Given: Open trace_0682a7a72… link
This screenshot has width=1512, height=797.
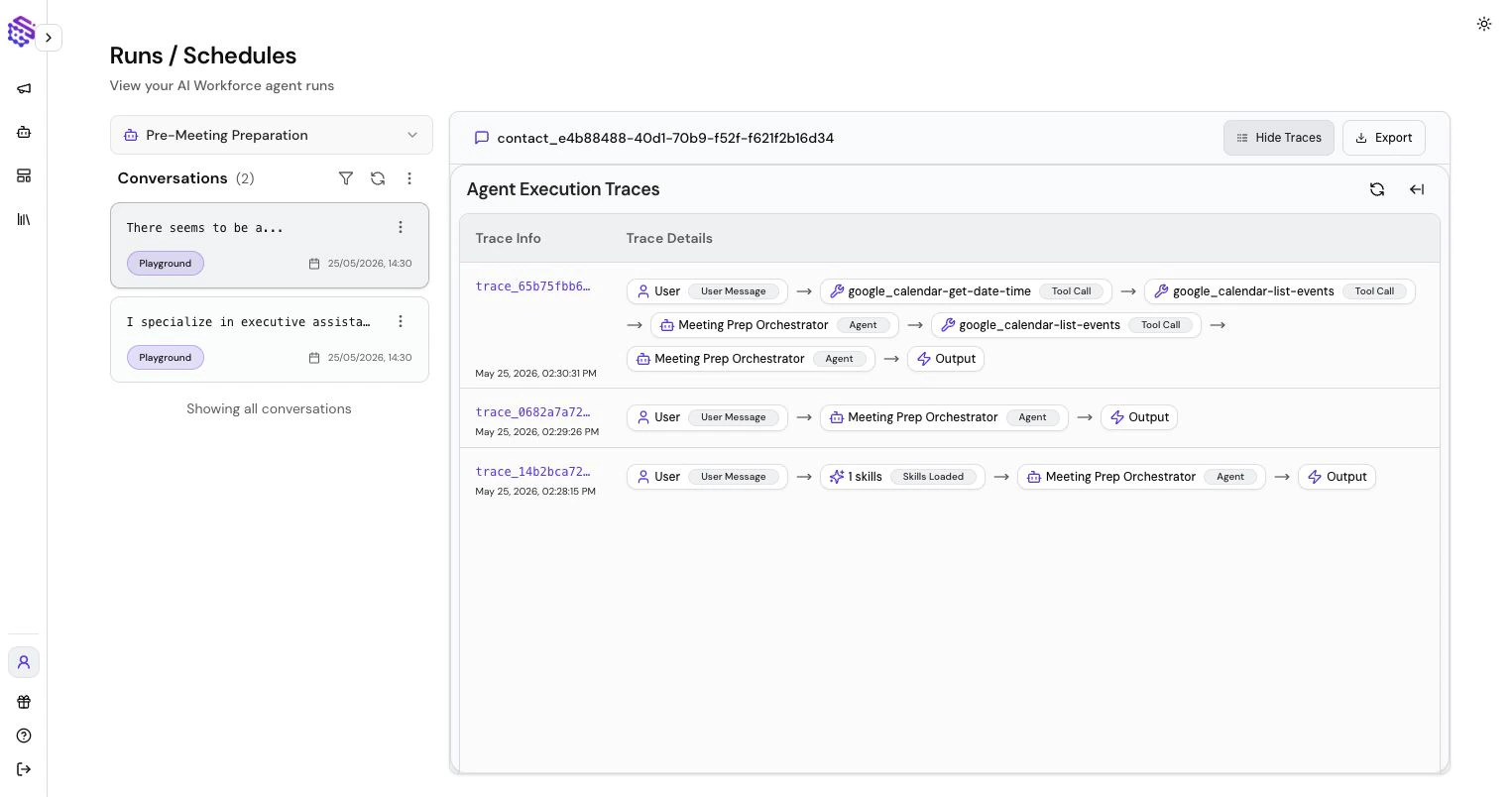Looking at the screenshot, I should 532,412.
